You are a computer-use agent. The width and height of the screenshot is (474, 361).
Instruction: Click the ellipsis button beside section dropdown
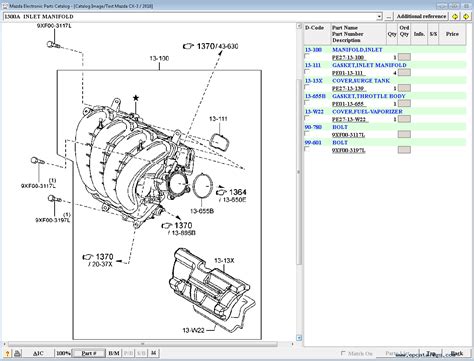click(389, 16)
